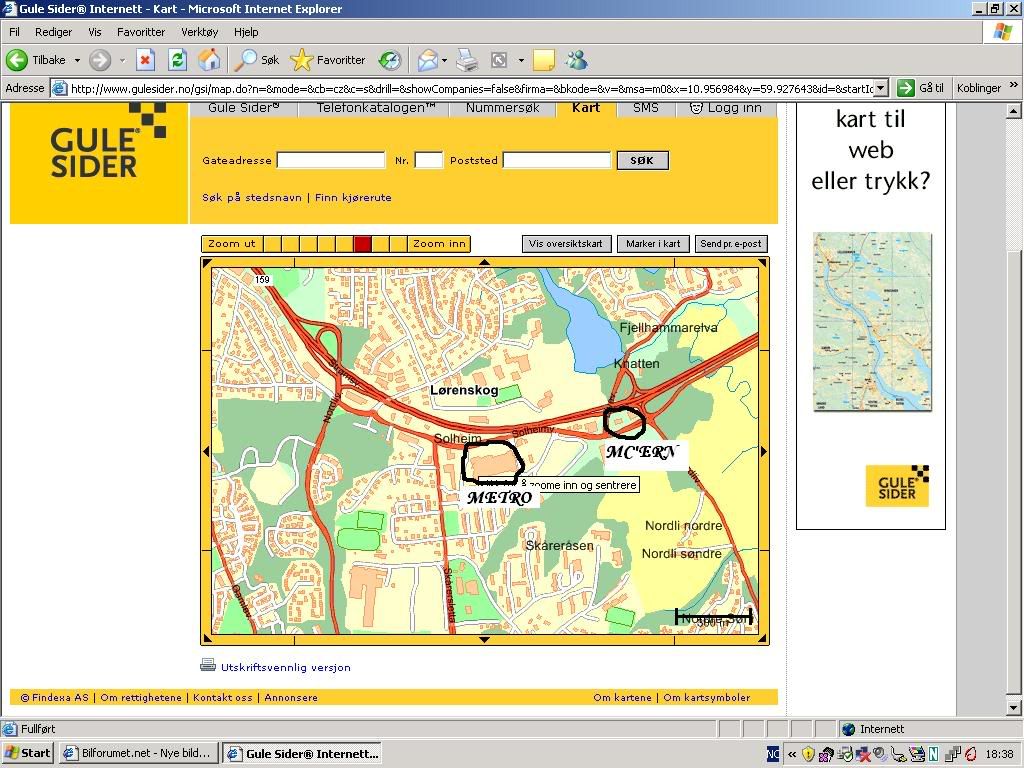Pan the map north with the top arrow

tap(485, 263)
